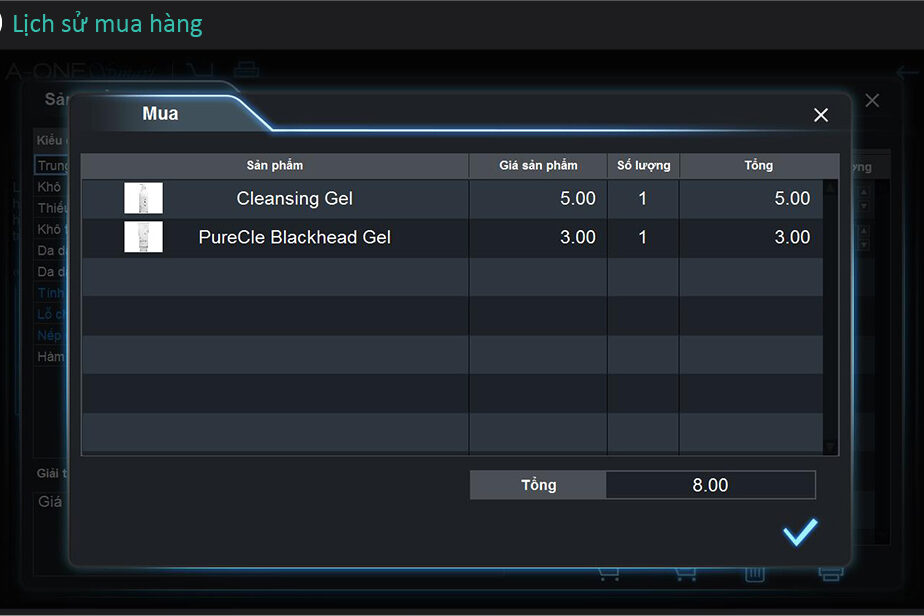924x616 pixels.
Task: Click the background window close X
Action: (x=872, y=101)
